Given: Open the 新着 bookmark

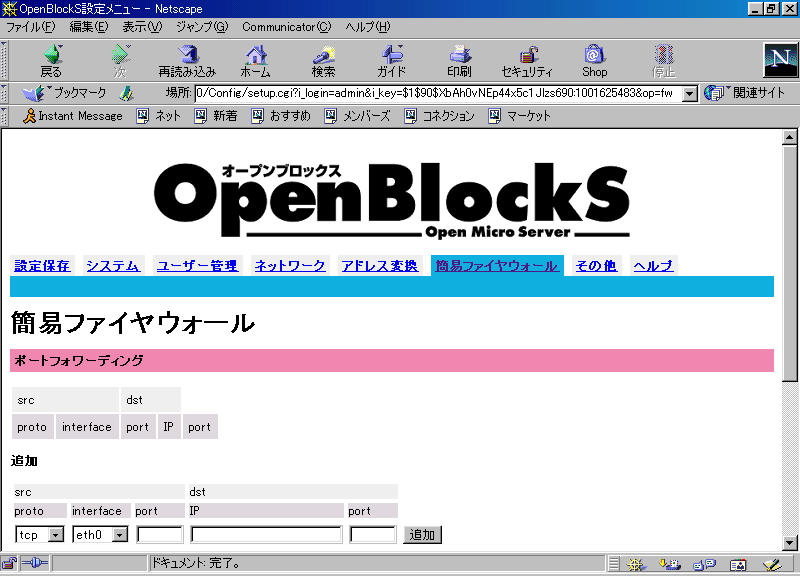Looking at the screenshot, I should pos(216,116).
